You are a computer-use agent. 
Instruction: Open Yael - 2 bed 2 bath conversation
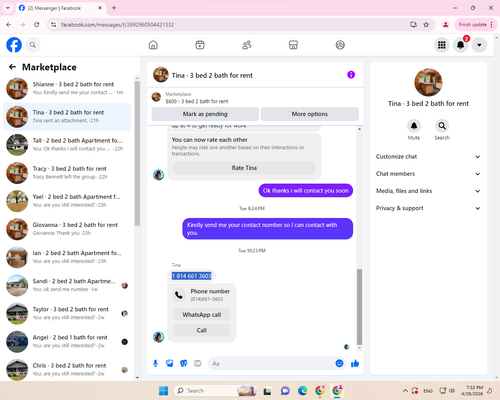tap(67, 201)
